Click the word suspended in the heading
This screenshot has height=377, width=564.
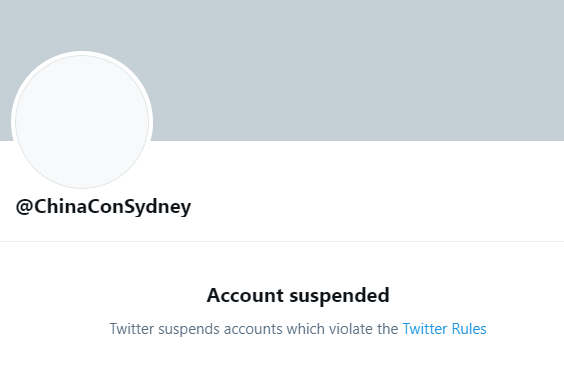click(339, 296)
